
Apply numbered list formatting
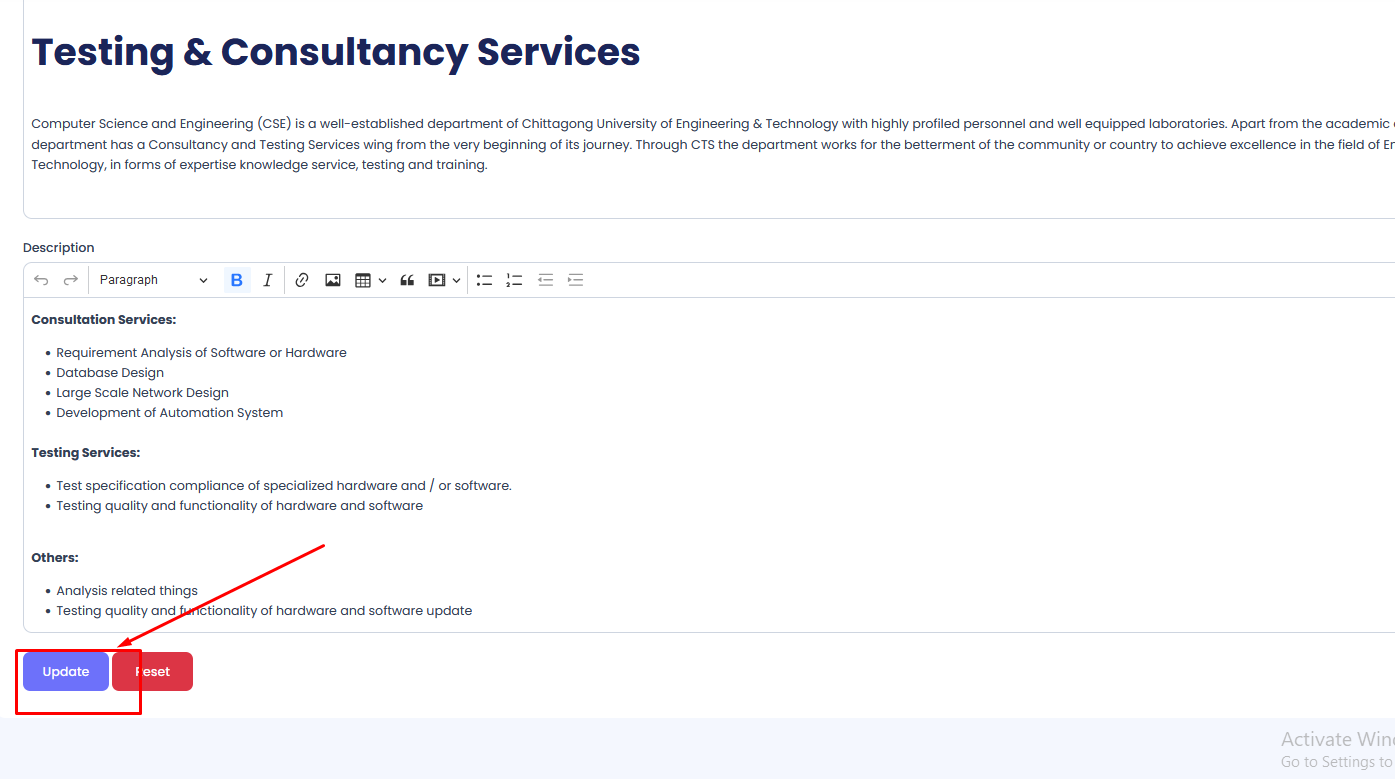coord(515,280)
